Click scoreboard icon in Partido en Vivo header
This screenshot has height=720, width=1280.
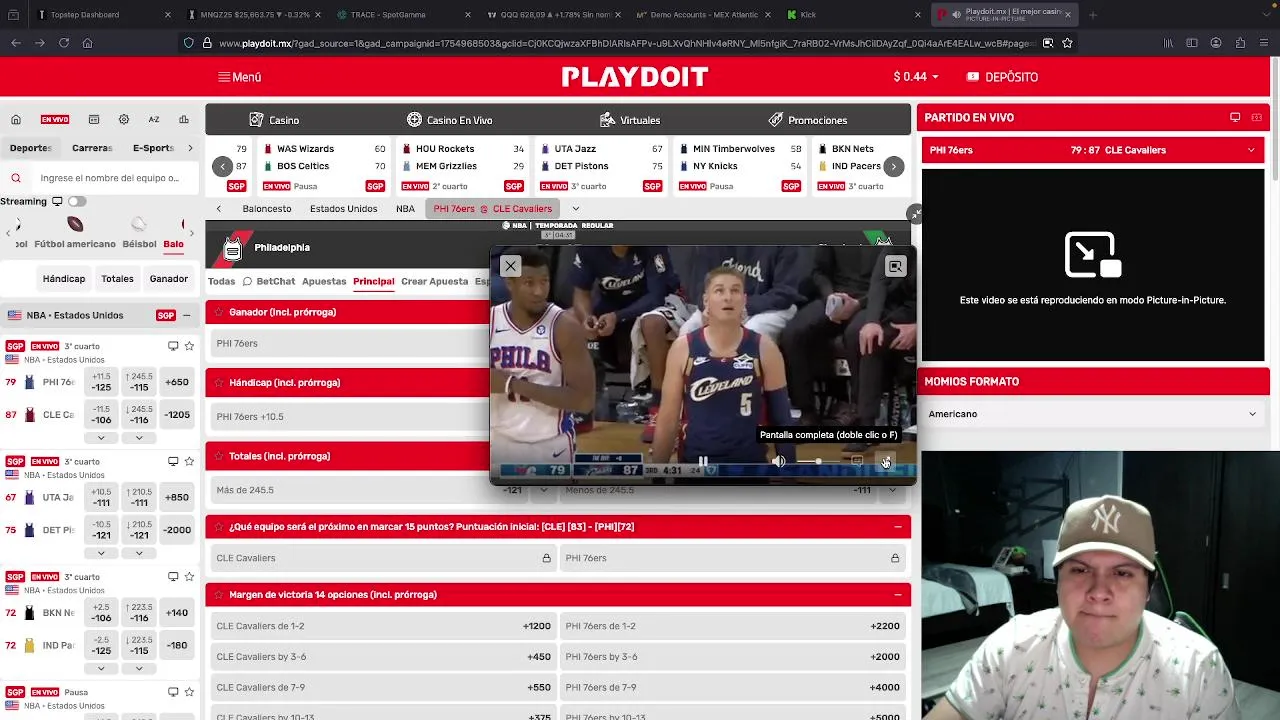pos(1257,117)
